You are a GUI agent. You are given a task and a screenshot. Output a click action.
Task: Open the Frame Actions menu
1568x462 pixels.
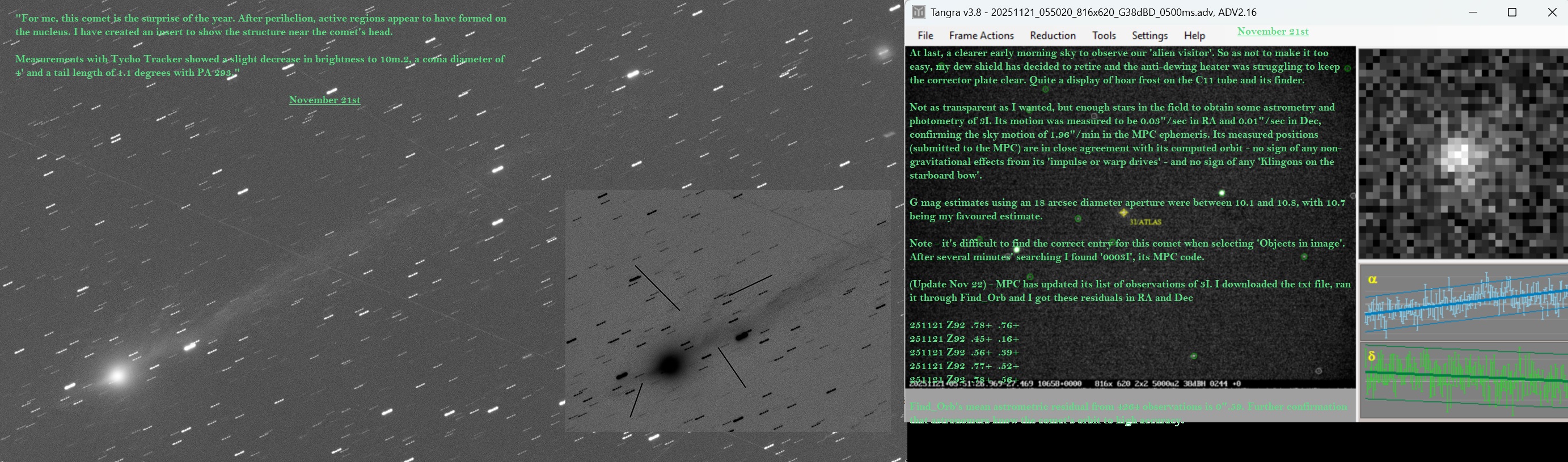[981, 36]
